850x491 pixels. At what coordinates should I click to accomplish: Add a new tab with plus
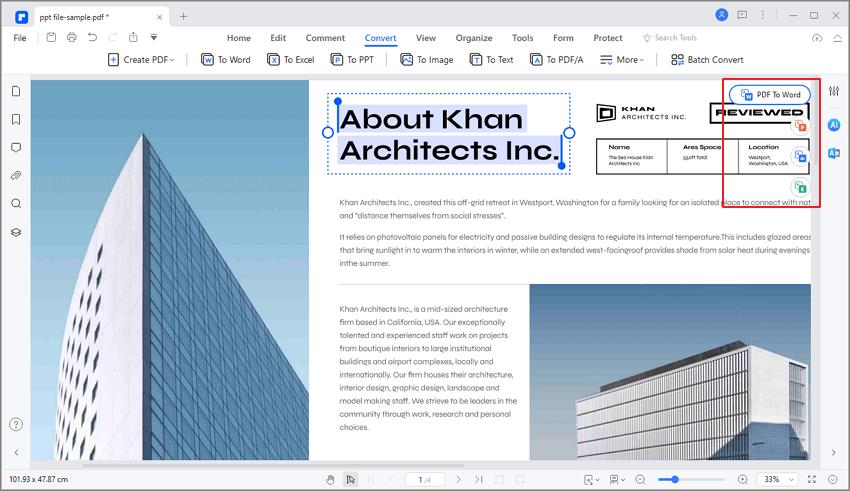pos(184,16)
